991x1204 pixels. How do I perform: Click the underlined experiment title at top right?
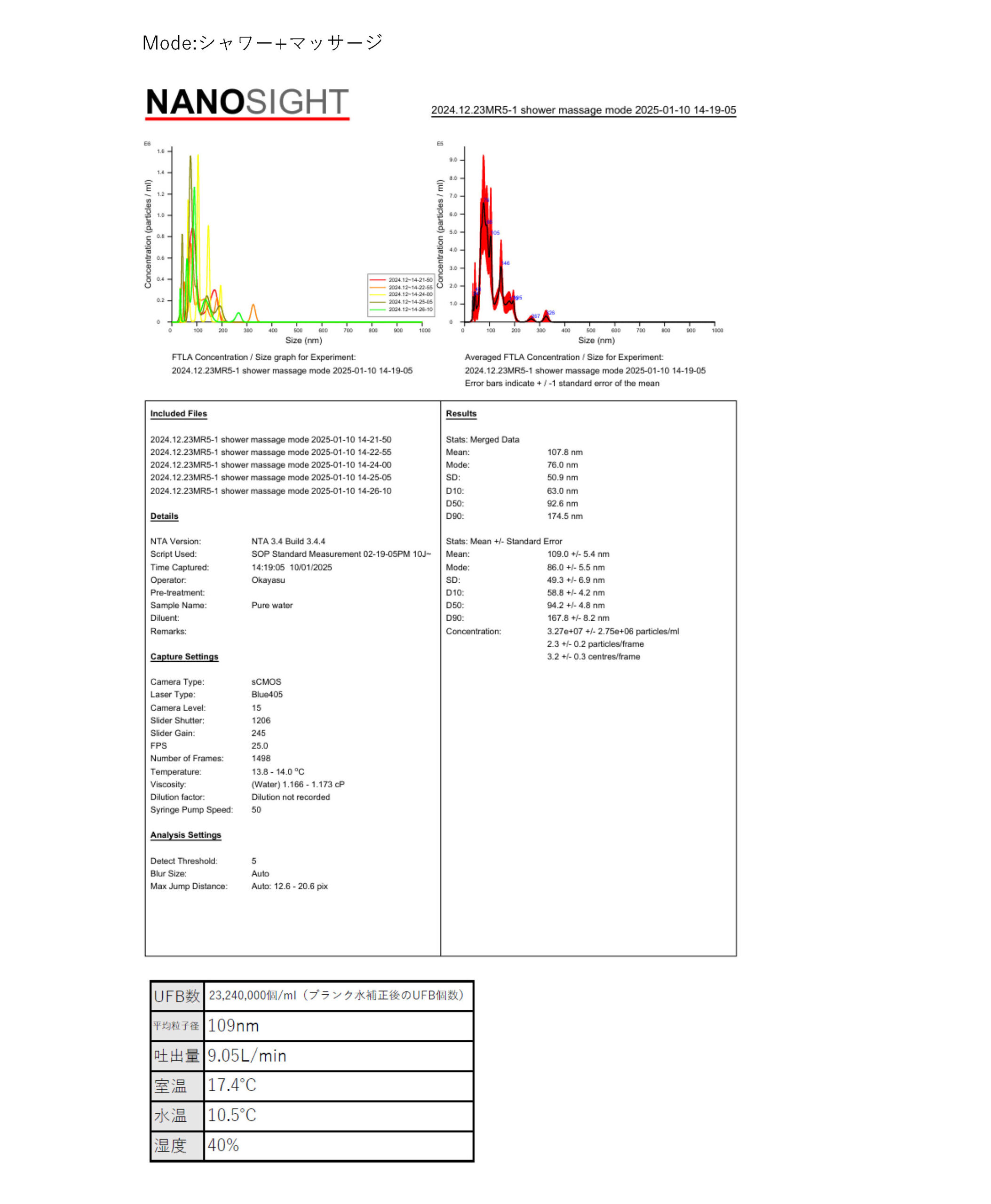583,110
